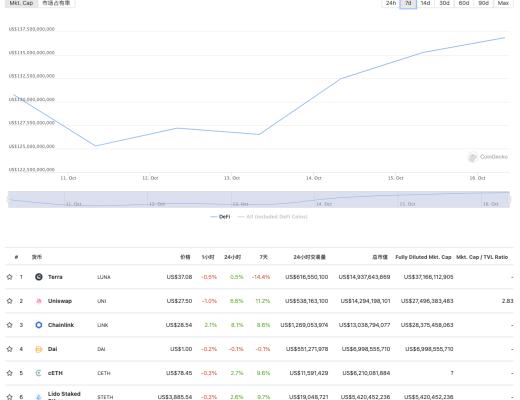This screenshot has width=520, height=400.
Task: Click the left handle of range navigator
Action: pos(8,199)
